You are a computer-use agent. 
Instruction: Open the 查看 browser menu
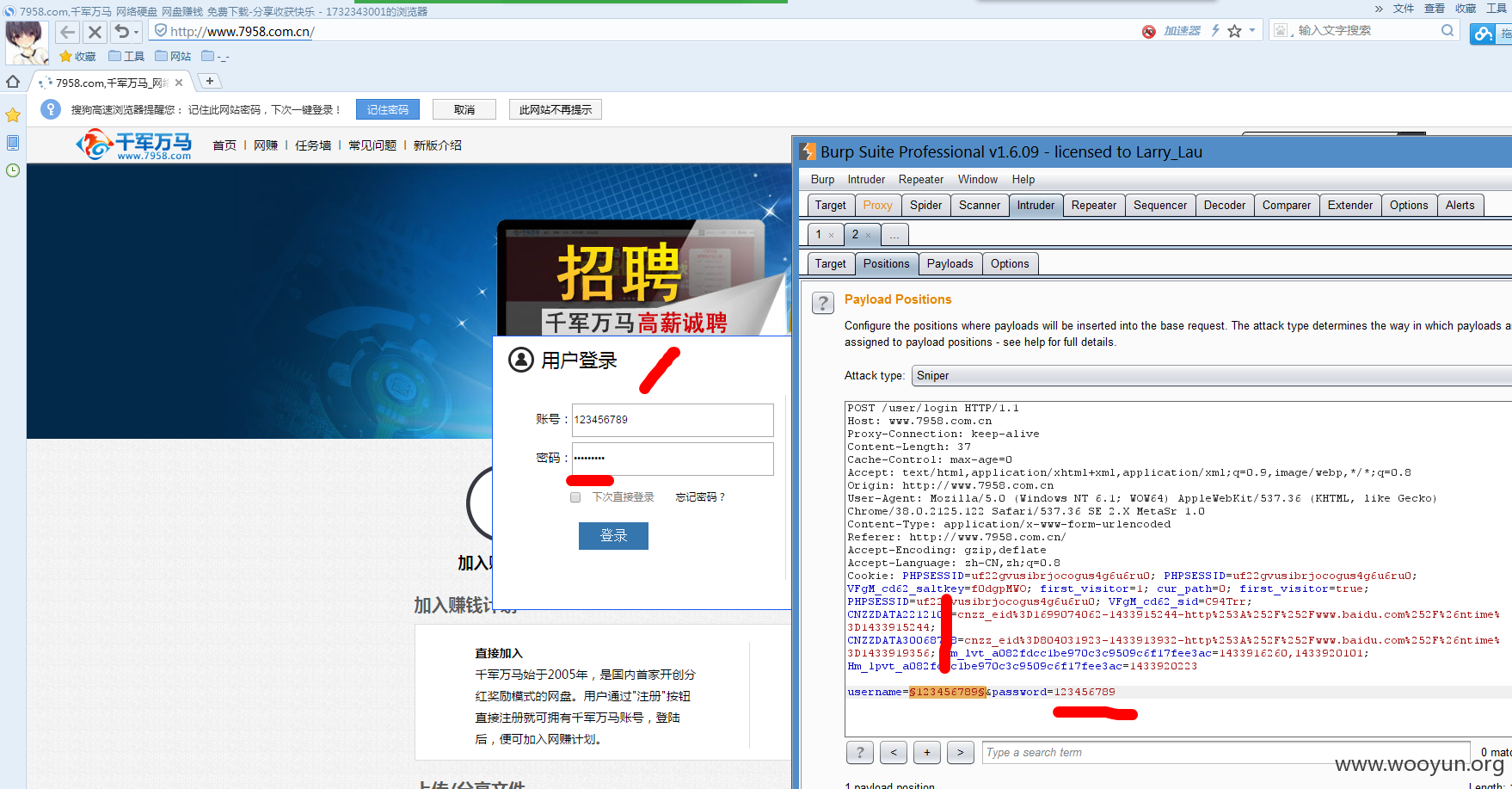pos(1435,9)
